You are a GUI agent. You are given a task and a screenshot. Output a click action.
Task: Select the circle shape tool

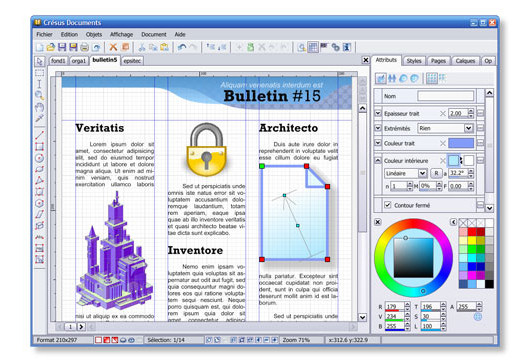[40, 158]
